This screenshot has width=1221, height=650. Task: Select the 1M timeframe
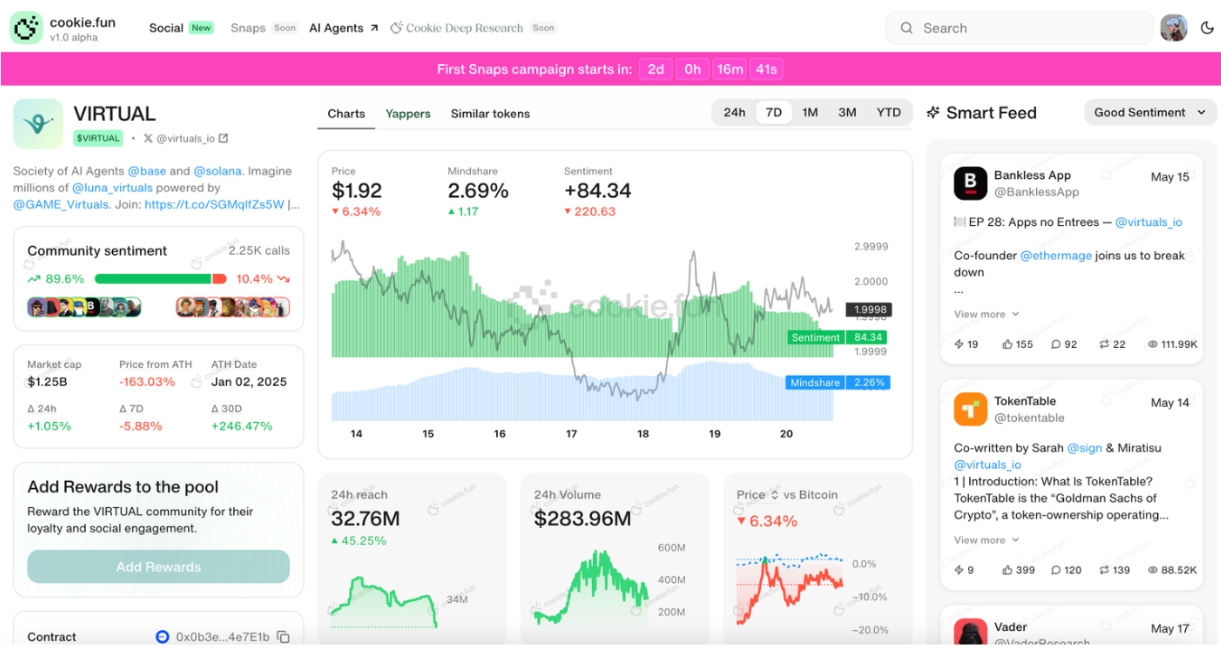coord(810,113)
